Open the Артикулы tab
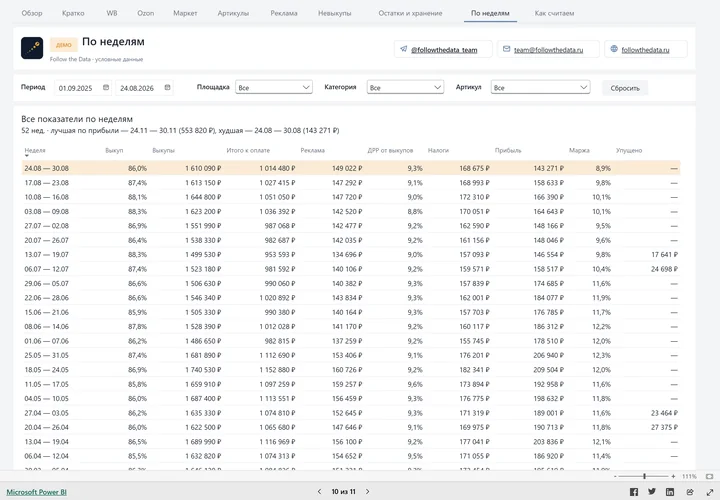The height and width of the screenshot is (500, 720). coord(233,13)
